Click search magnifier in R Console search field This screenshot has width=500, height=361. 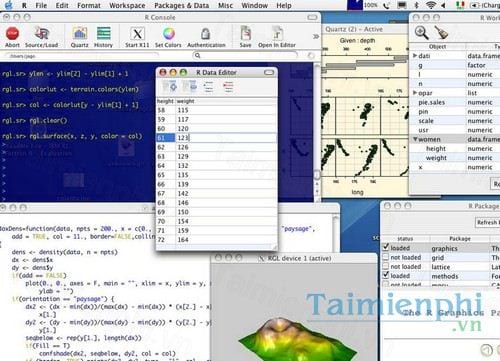click(198, 55)
